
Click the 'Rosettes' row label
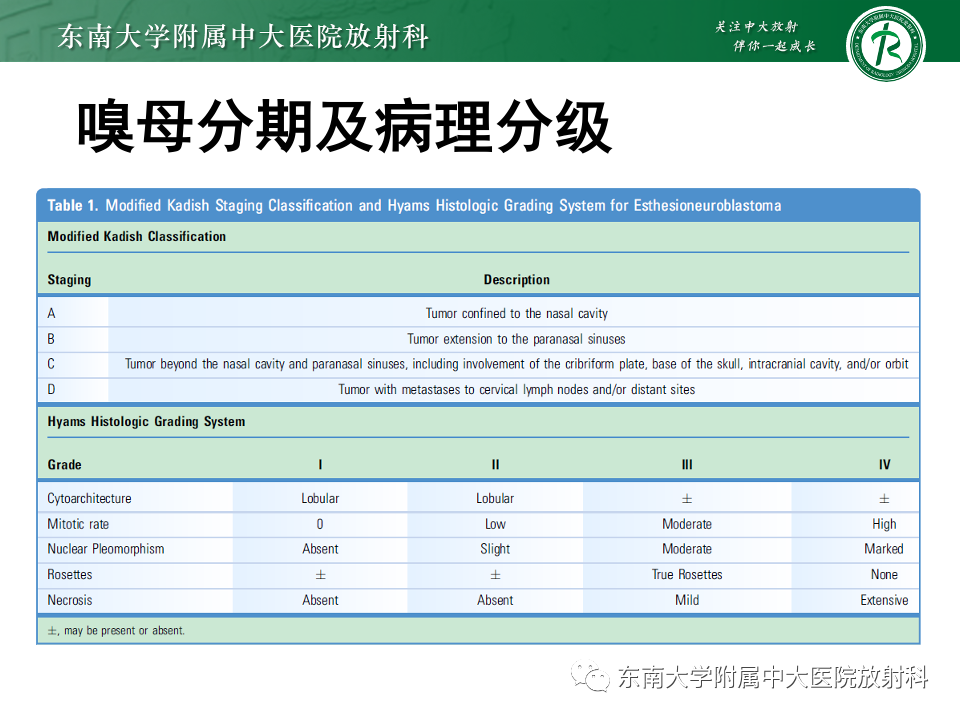70,575
